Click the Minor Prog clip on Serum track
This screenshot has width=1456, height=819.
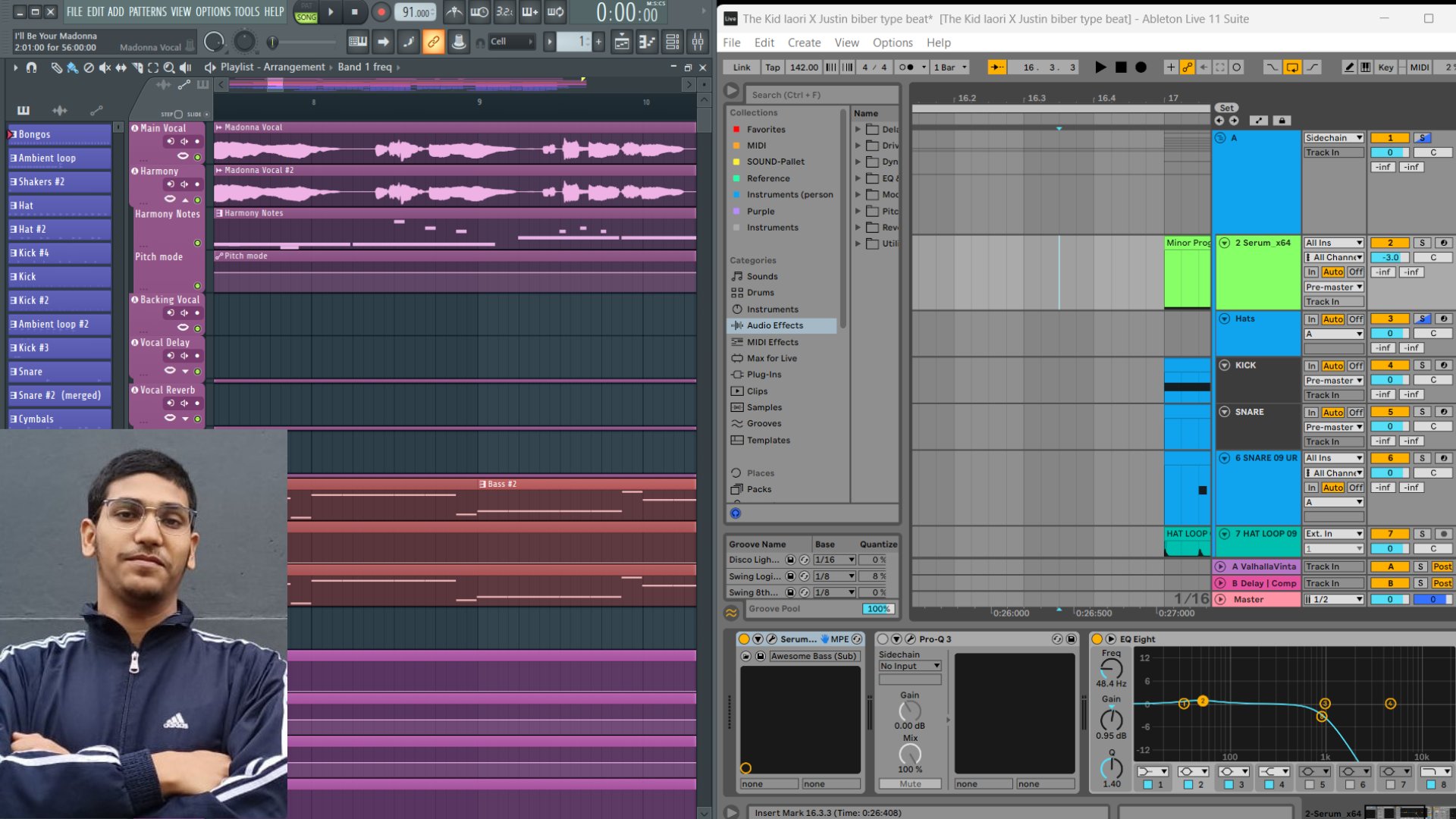(x=1188, y=272)
